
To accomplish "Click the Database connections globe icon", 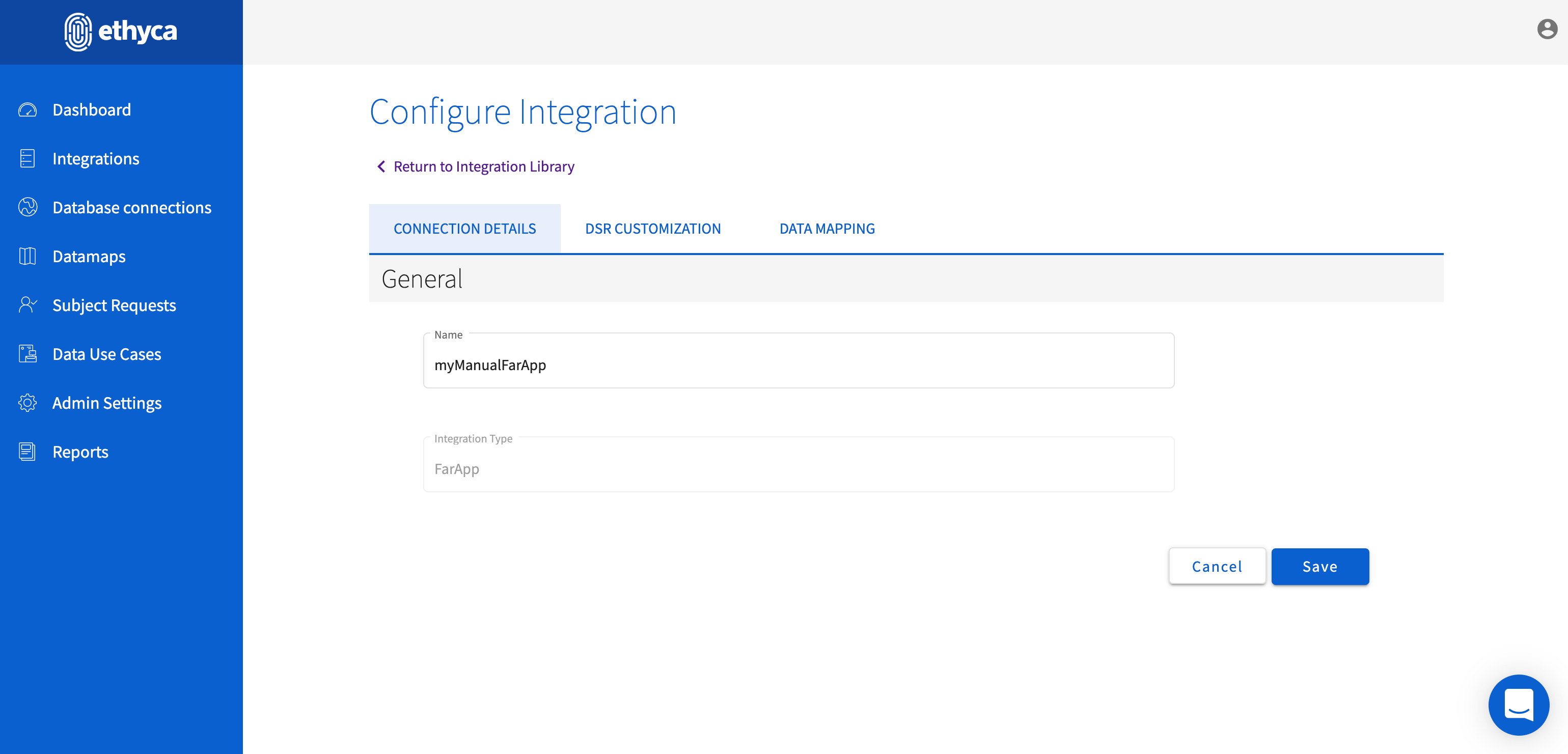I will 27,208.
